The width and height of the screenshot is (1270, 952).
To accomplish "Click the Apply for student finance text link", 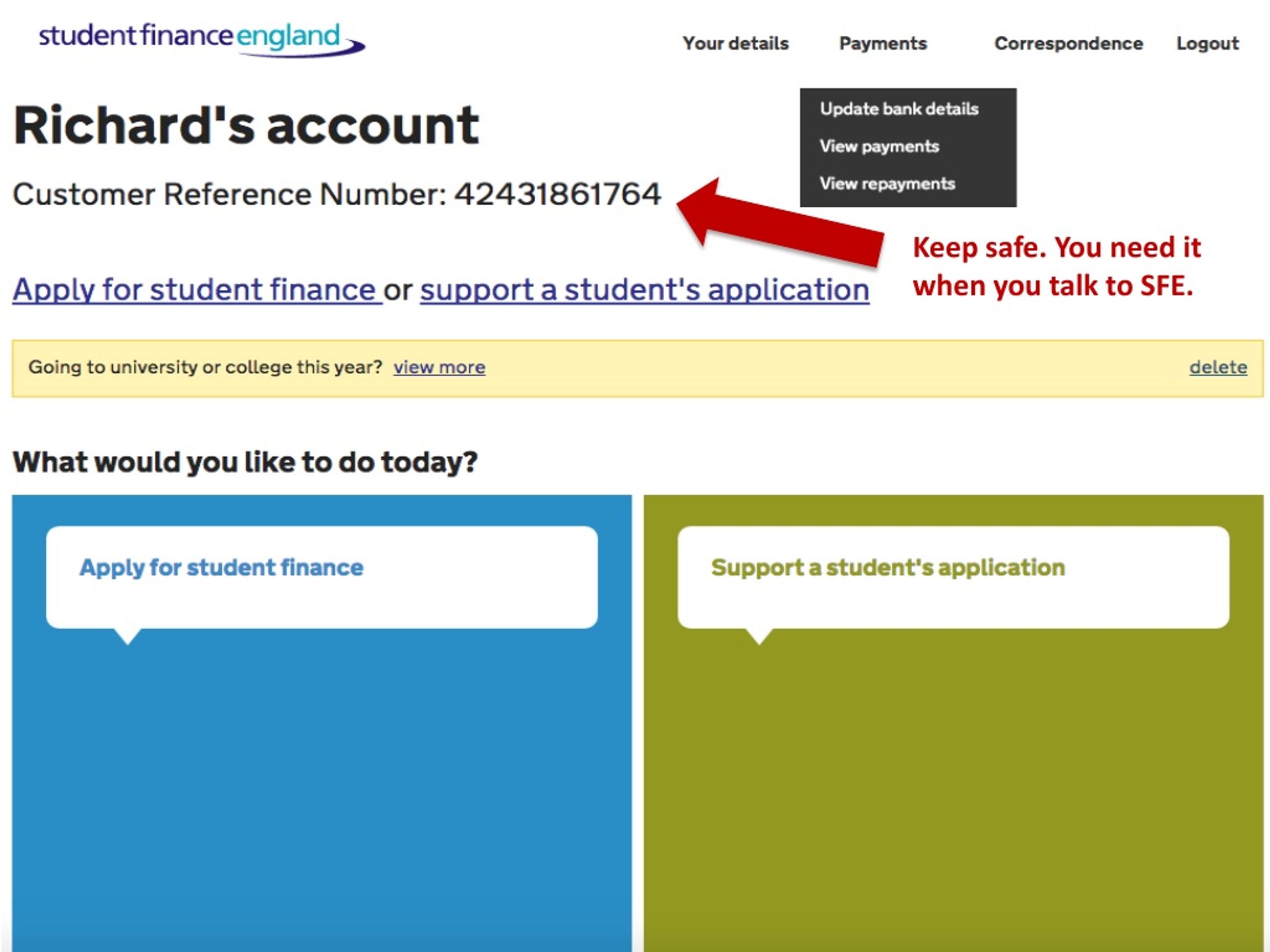I will (x=197, y=289).
